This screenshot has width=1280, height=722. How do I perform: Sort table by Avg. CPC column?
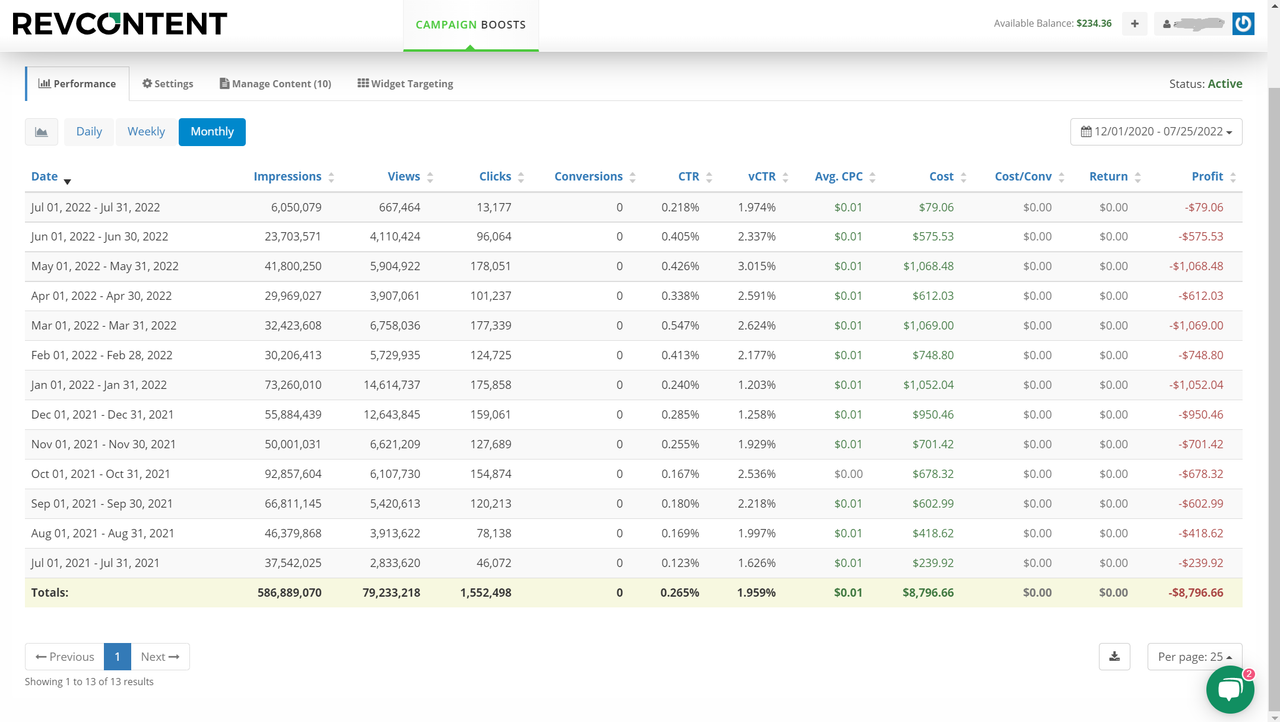845,177
